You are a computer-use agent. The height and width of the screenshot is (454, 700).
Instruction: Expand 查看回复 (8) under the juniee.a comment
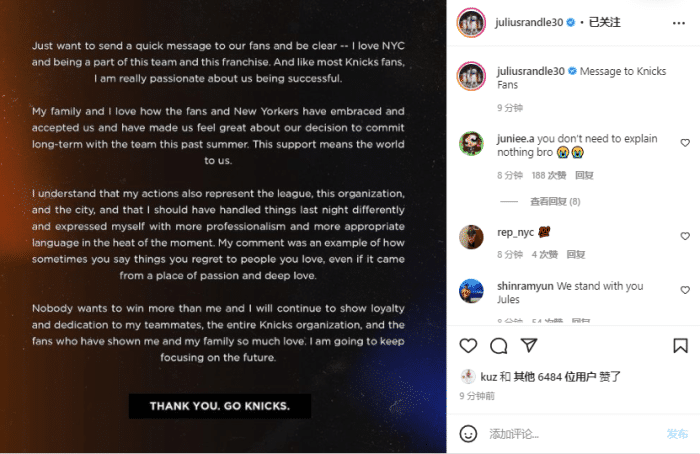555,201
